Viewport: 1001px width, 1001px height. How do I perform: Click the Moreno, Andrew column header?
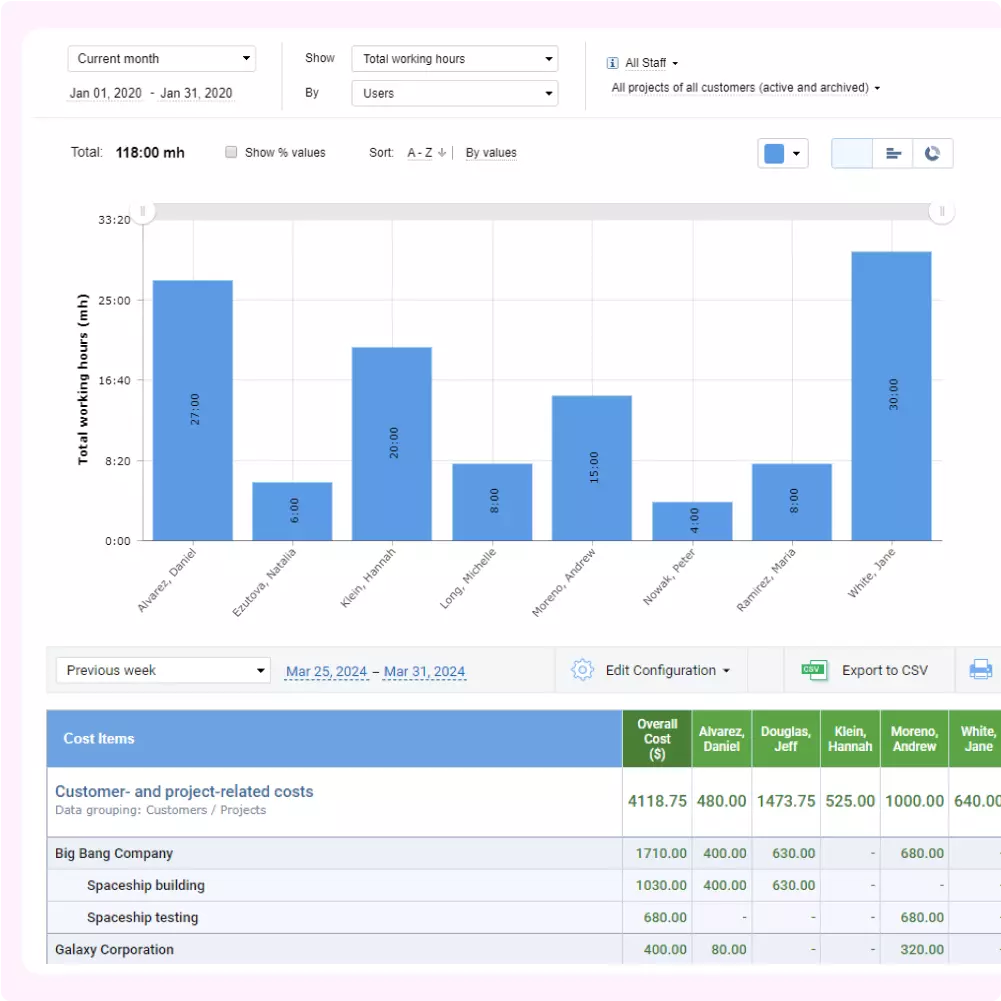click(x=914, y=739)
